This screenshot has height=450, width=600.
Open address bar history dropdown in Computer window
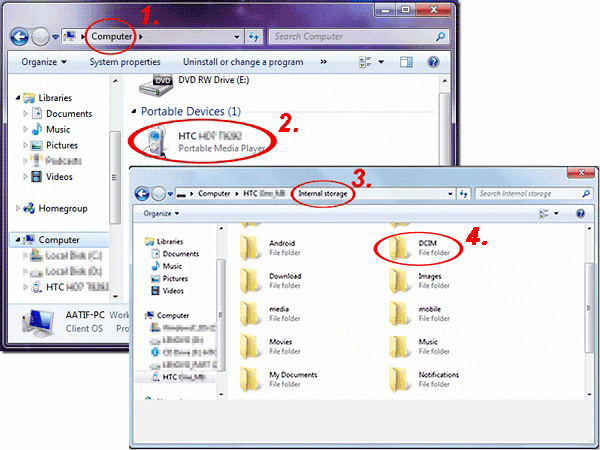coord(236,37)
